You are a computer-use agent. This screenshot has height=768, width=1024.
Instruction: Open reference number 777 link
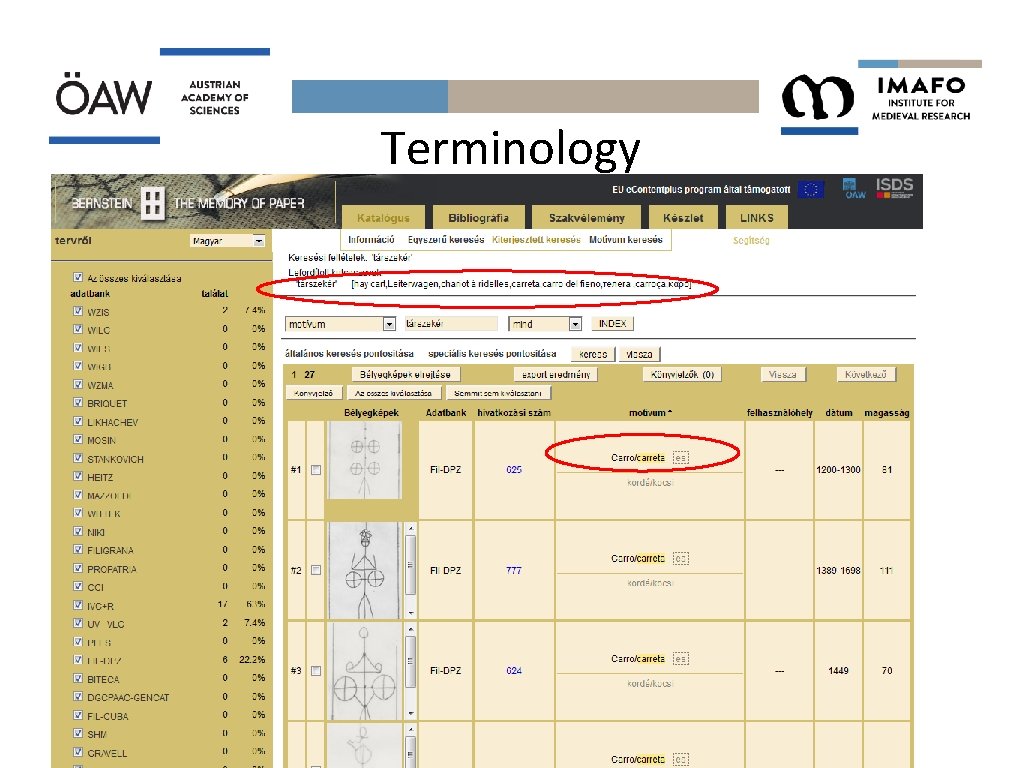pyautogui.click(x=514, y=570)
